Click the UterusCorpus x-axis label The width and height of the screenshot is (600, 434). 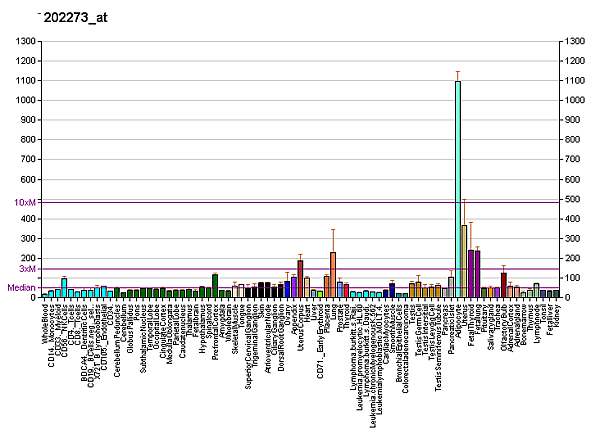point(300,327)
